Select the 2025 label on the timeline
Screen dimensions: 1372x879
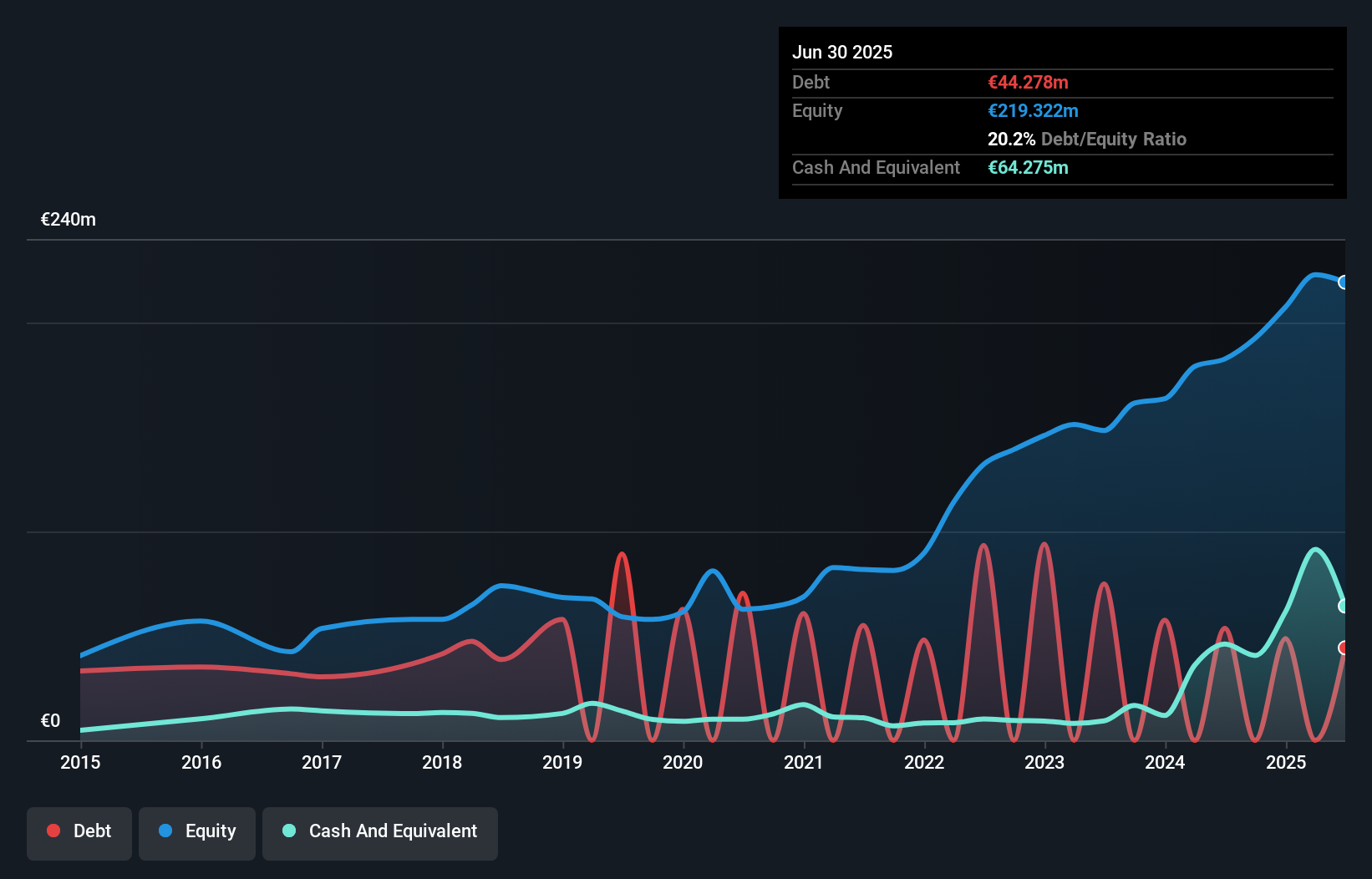click(x=1286, y=762)
